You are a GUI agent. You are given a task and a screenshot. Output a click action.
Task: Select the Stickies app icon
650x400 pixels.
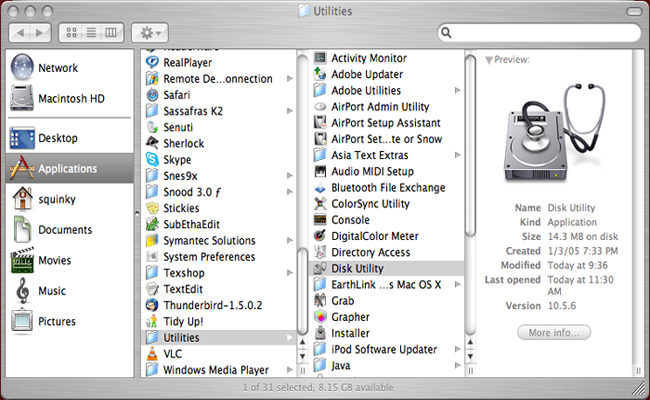[x=152, y=208]
